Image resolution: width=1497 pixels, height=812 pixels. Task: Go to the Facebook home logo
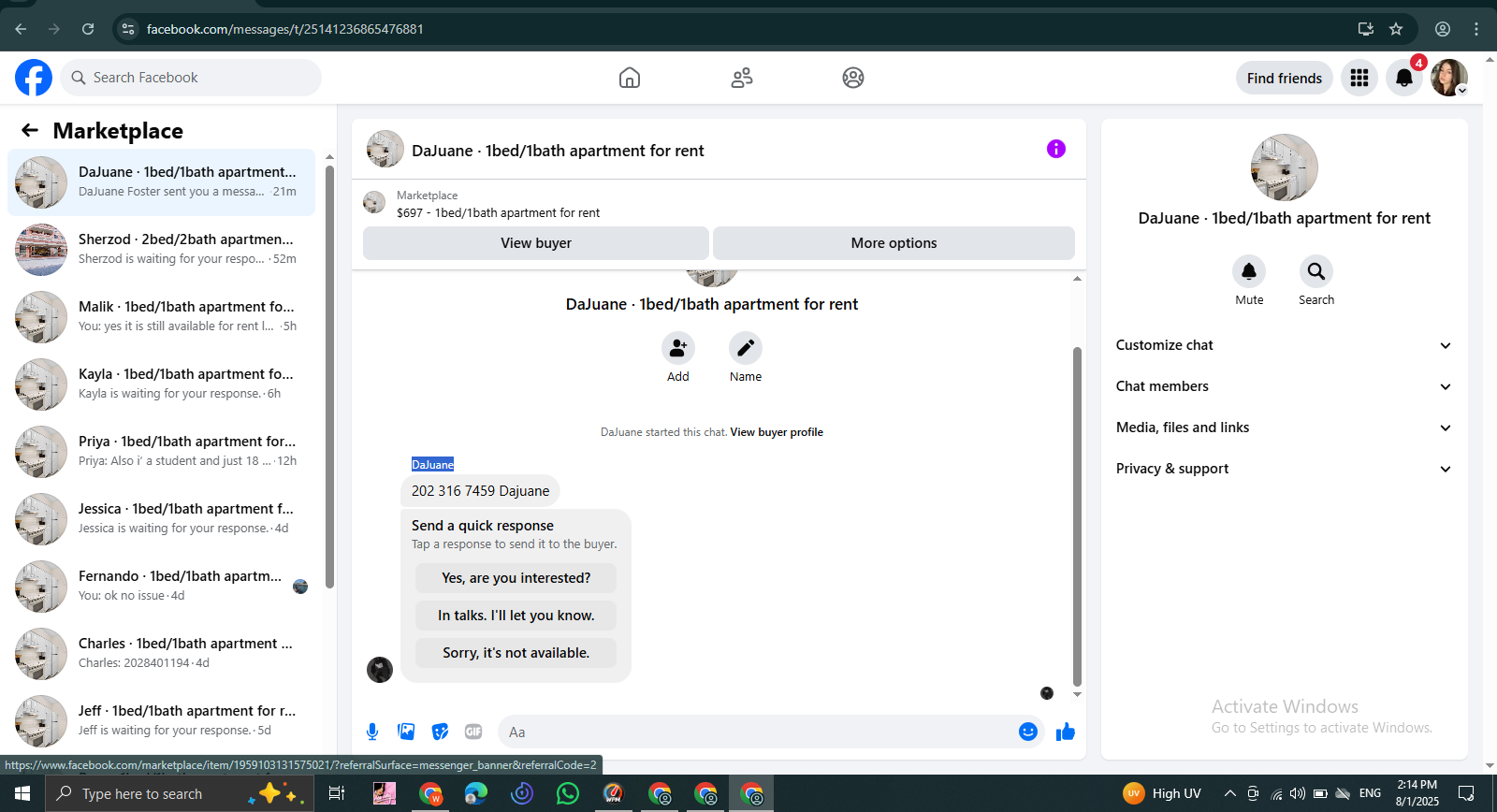tap(34, 78)
